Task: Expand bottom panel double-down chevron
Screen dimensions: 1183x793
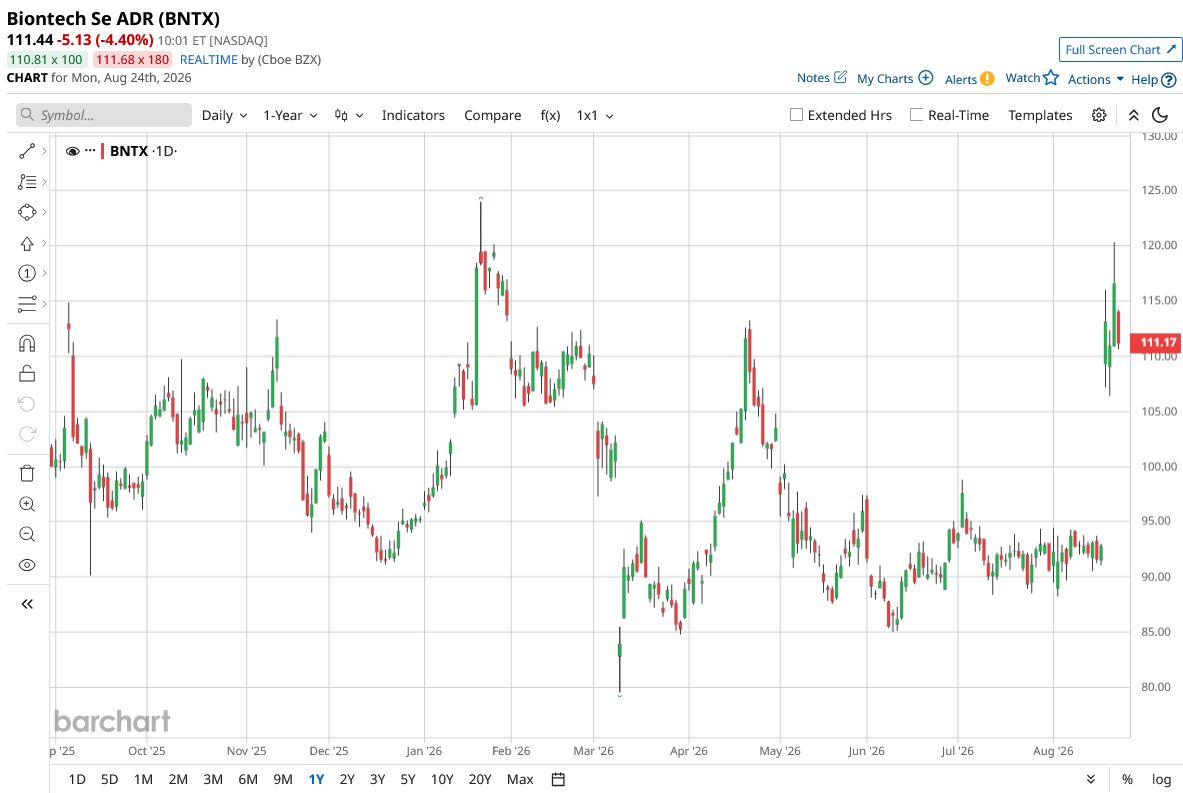Action: 1090,779
